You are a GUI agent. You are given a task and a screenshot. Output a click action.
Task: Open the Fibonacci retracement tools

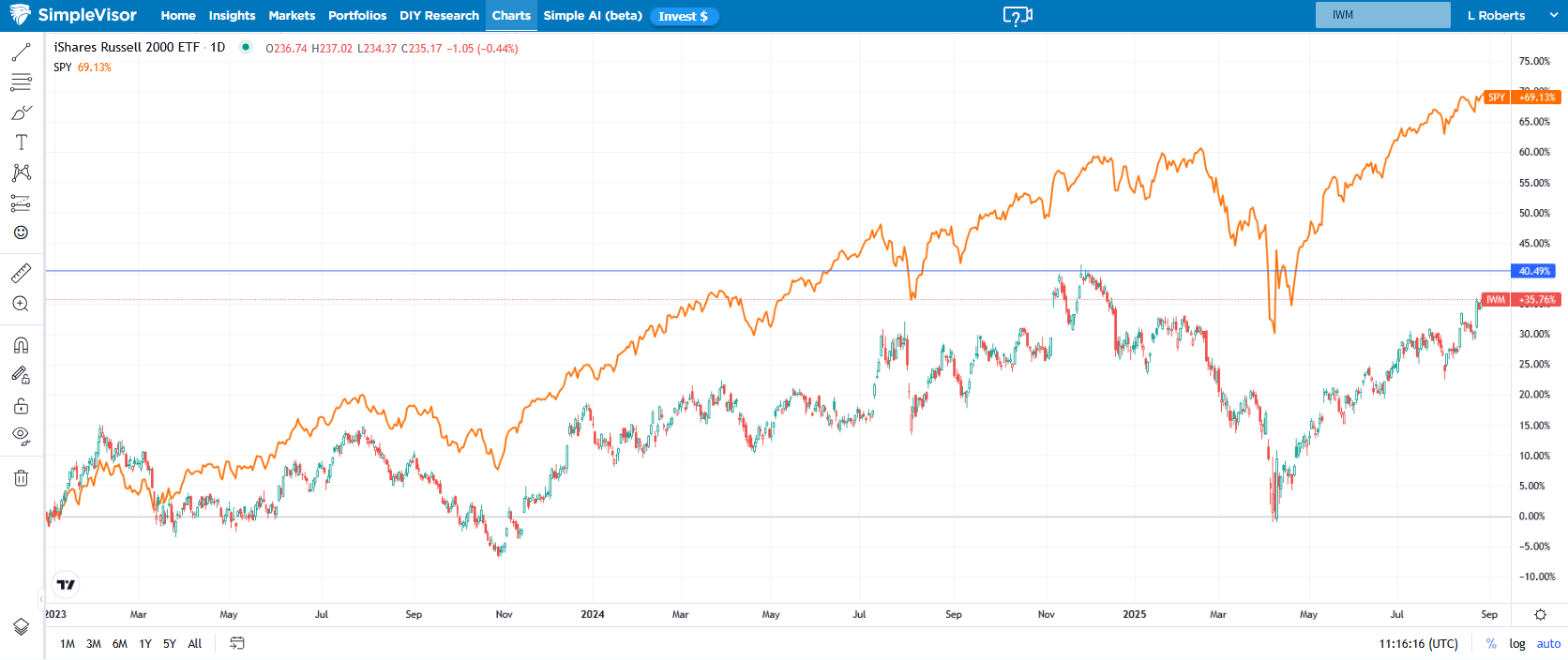(21, 82)
